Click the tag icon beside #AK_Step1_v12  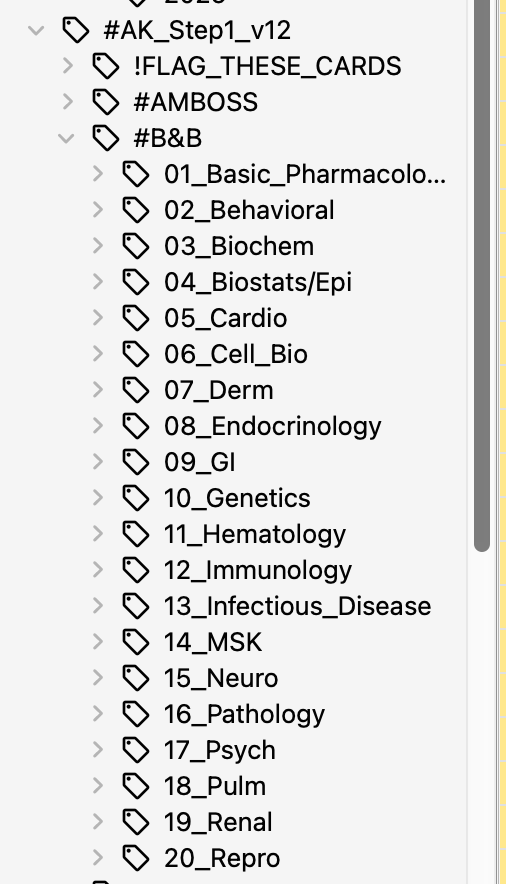click(x=76, y=30)
